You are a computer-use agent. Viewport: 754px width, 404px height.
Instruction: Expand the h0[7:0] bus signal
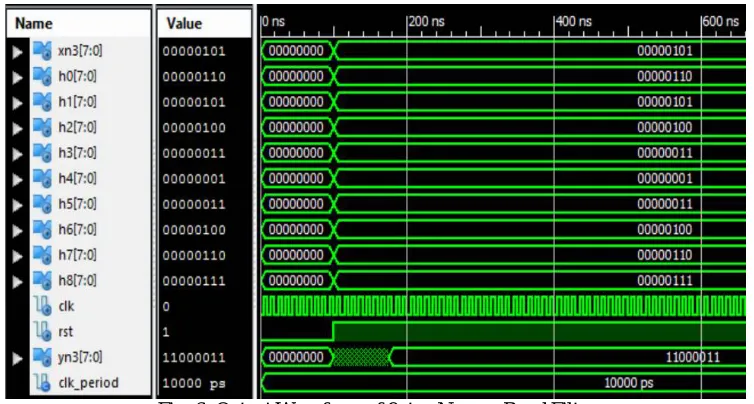point(17,77)
